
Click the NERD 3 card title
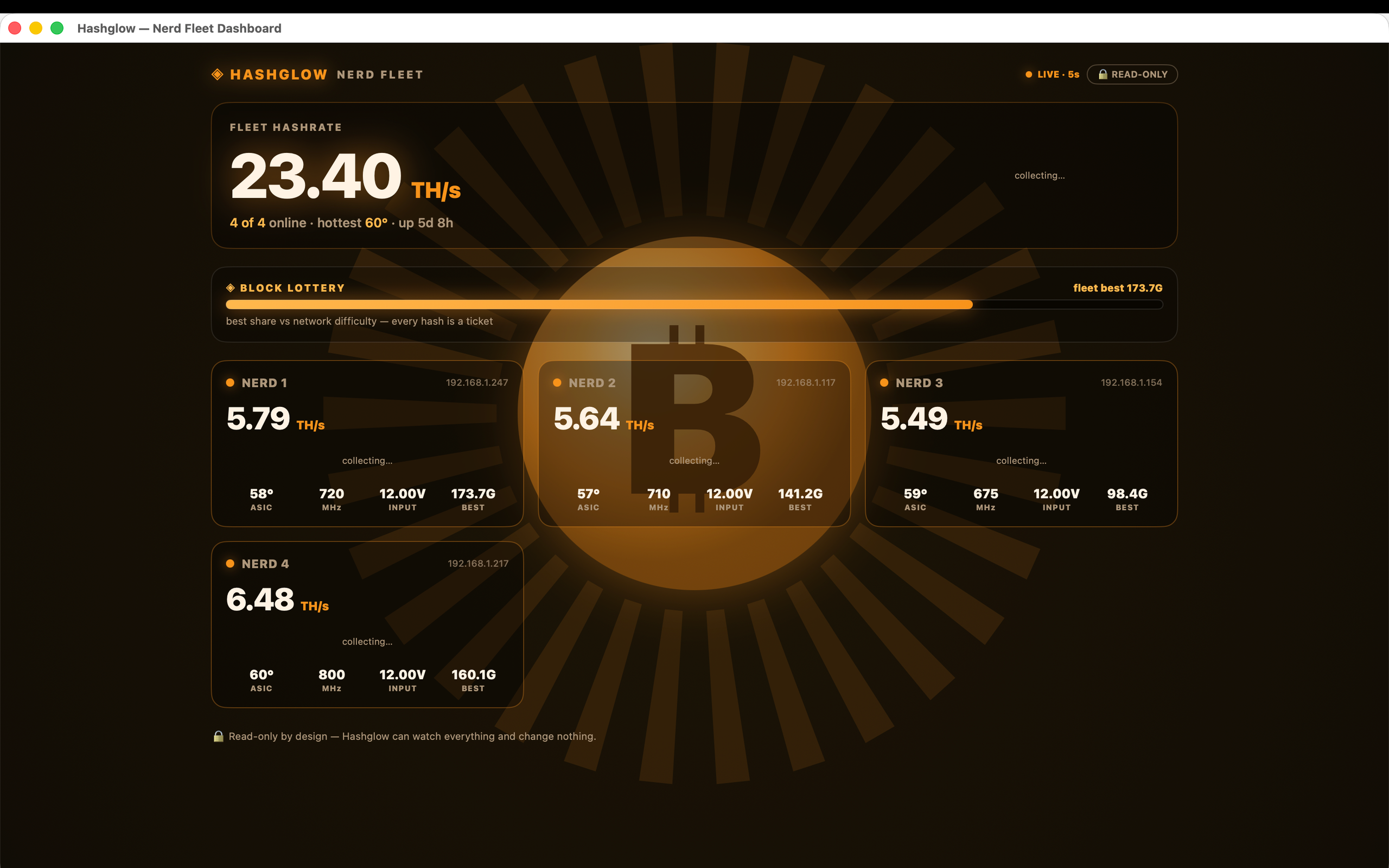(919, 383)
